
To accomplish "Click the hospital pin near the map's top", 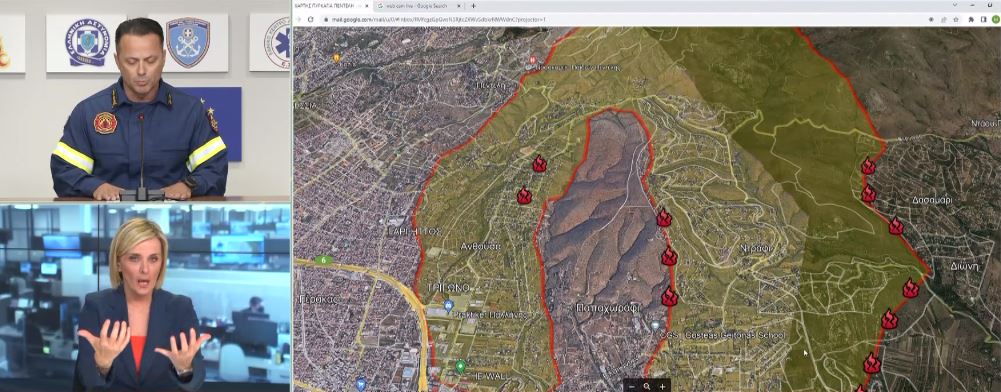I will [532, 61].
